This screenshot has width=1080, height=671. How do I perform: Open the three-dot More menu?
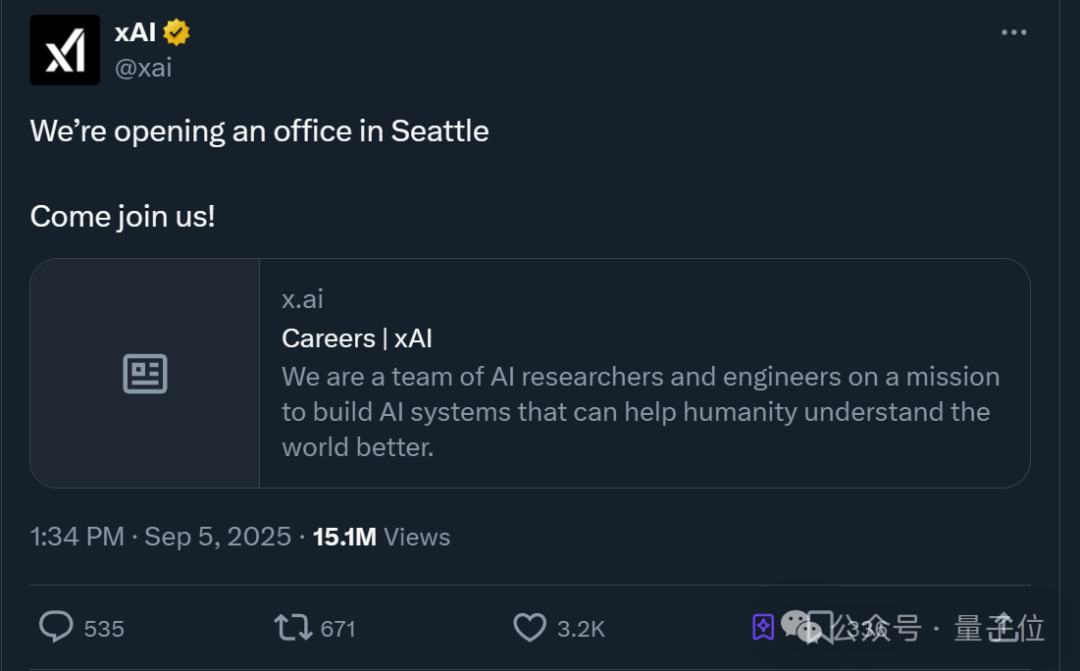tap(1014, 32)
